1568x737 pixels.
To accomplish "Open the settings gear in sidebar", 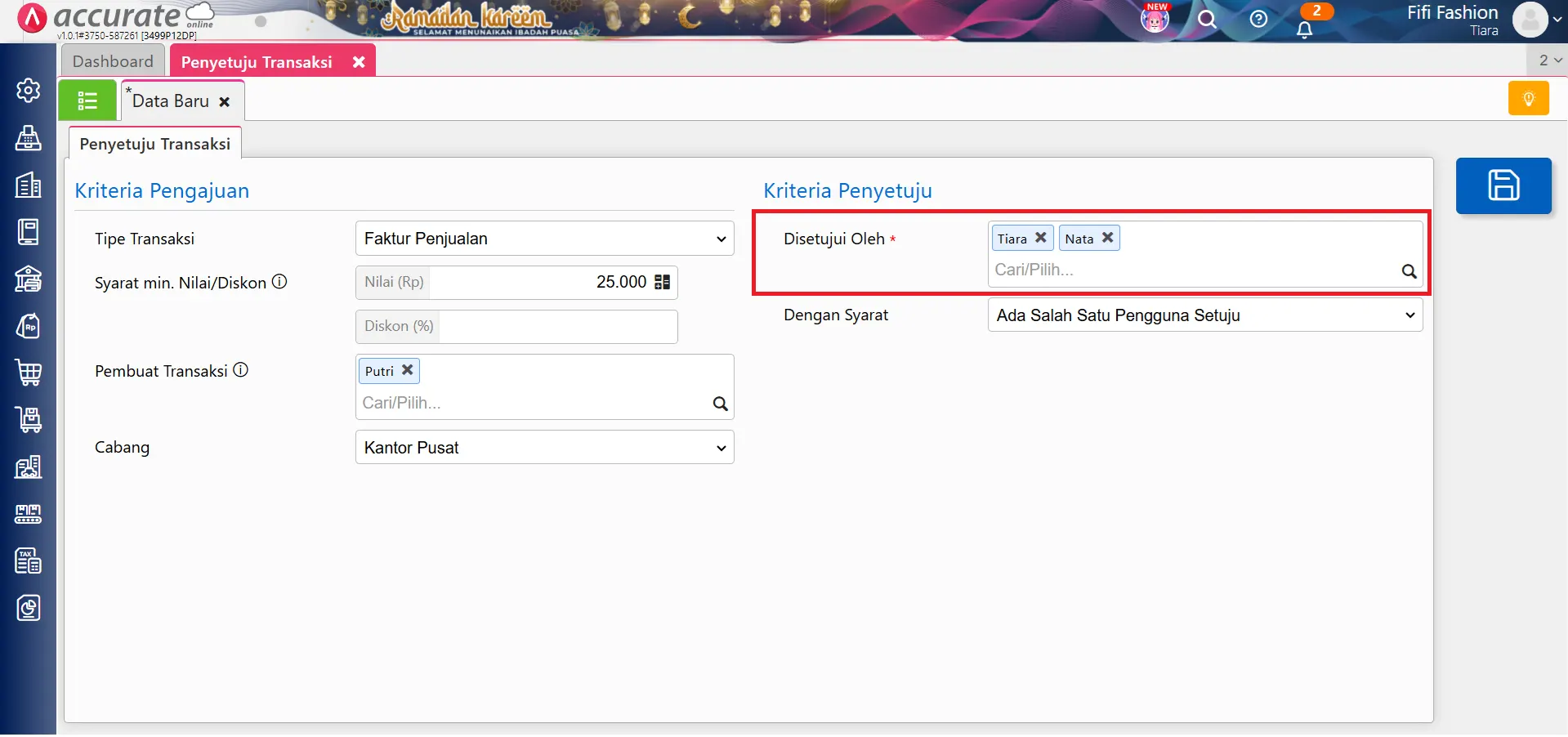I will [29, 90].
